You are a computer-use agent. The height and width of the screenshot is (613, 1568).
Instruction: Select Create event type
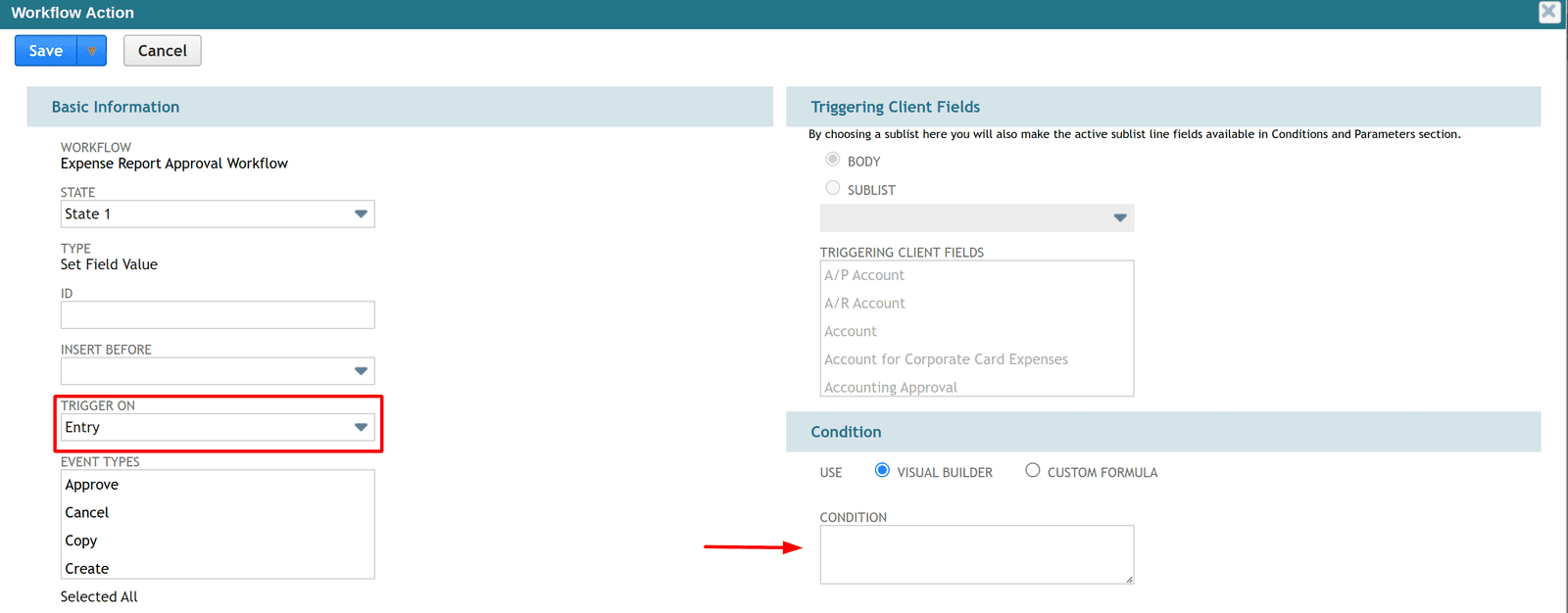point(87,569)
